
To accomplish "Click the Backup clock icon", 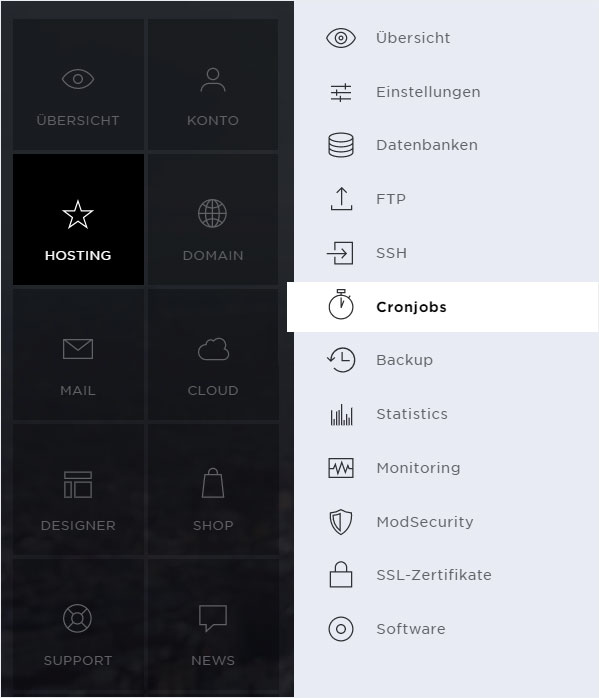I will click(341, 360).
